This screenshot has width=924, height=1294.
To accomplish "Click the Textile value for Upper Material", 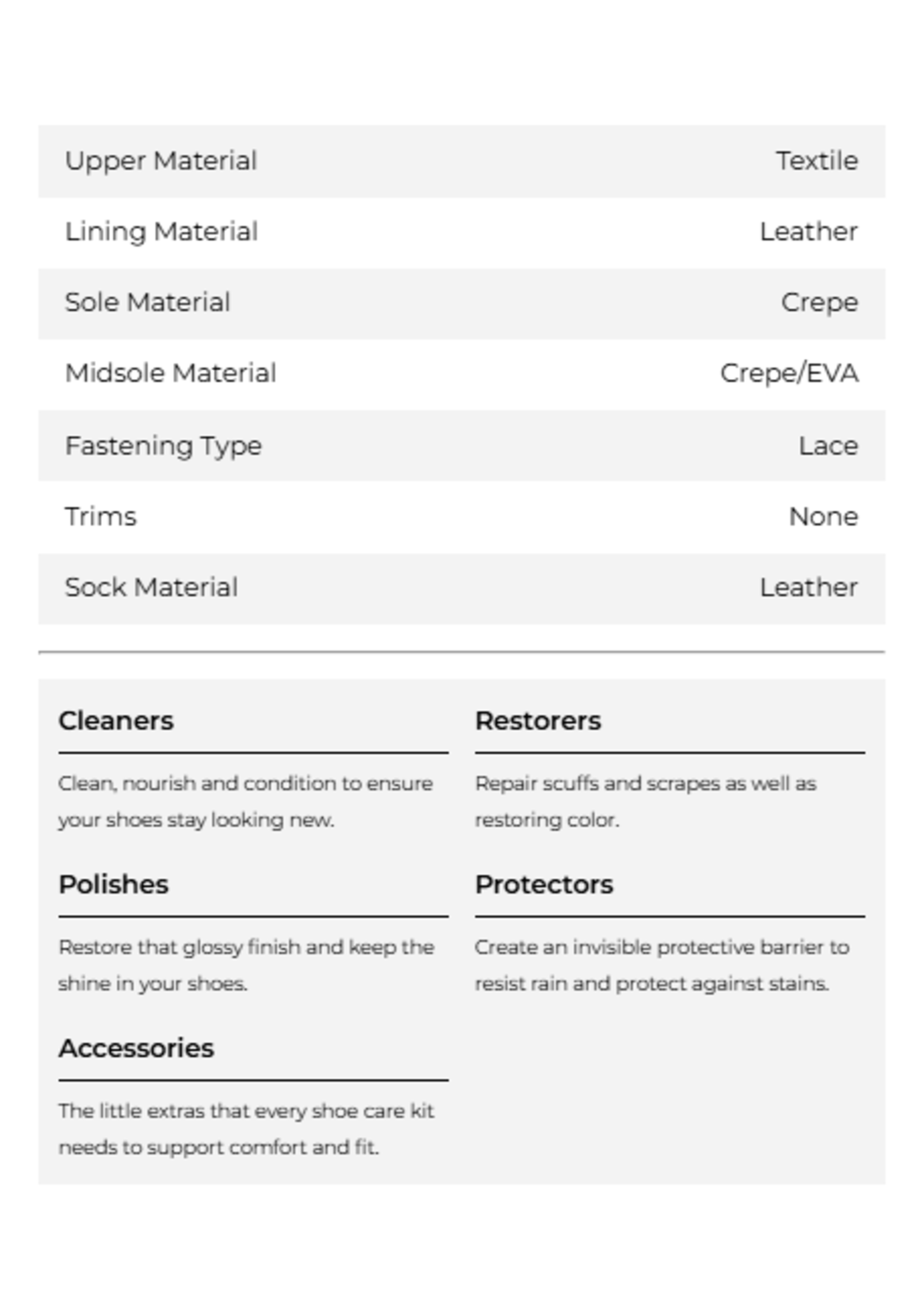I will point(817,161).
